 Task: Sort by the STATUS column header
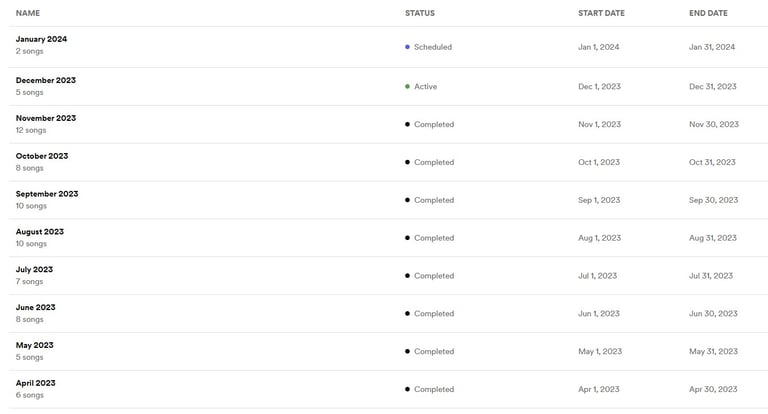[420, 13]
